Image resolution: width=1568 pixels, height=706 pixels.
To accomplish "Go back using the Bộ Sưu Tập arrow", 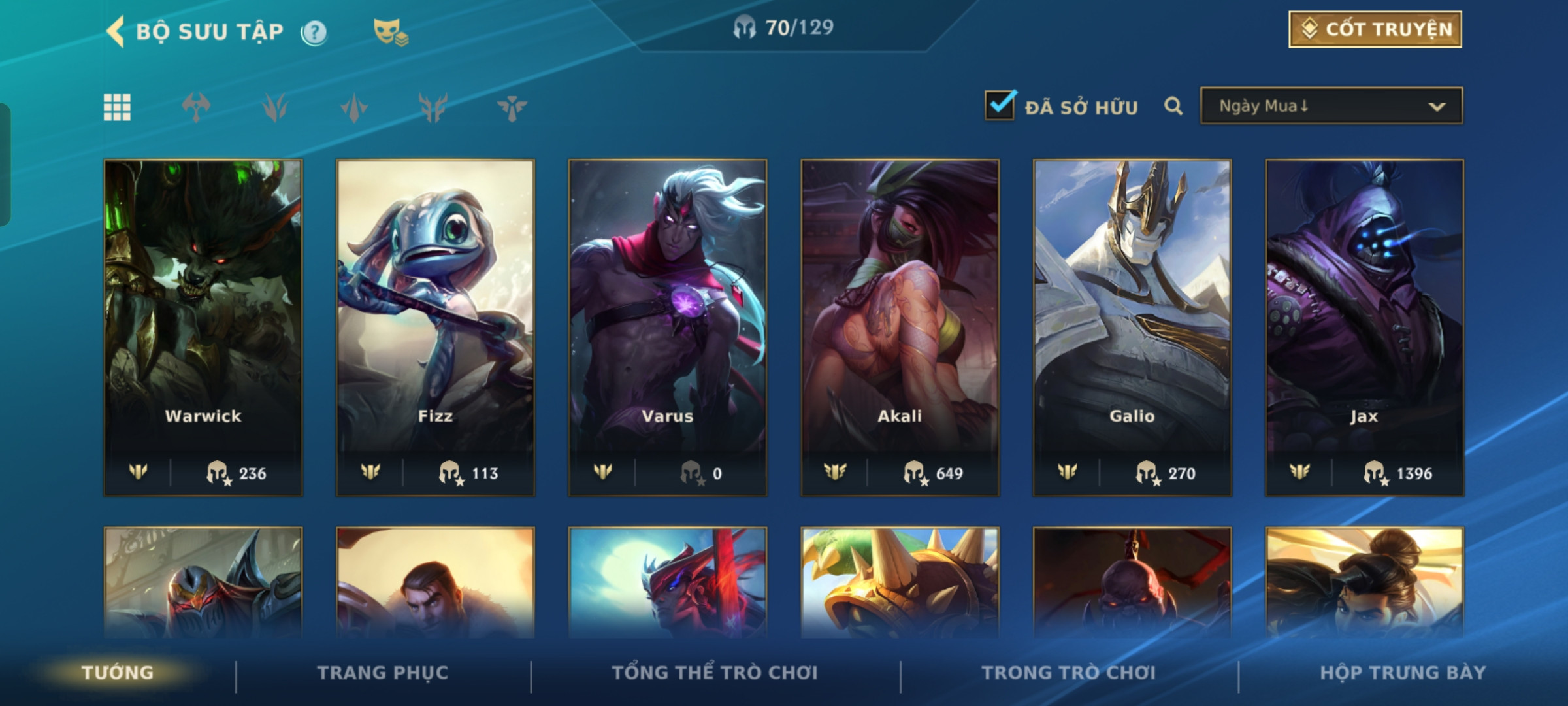I will click(x=116, y=31).
